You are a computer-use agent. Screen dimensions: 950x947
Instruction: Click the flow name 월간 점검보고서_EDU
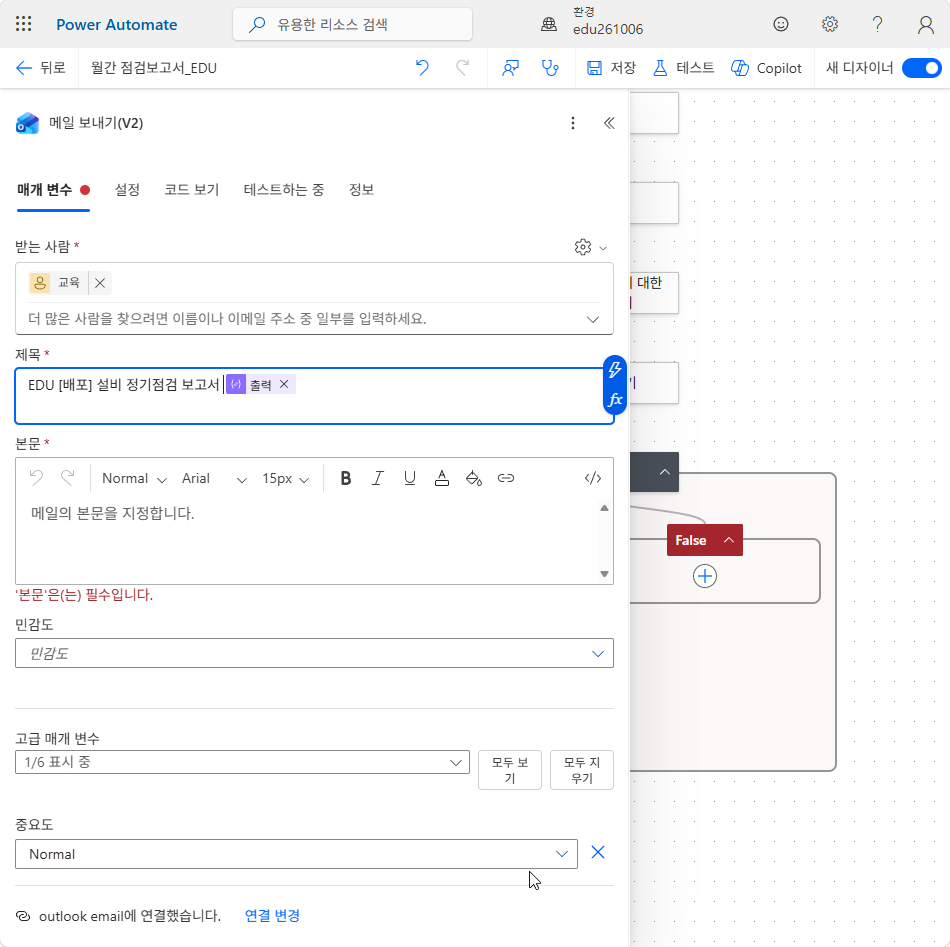(154, 68)
